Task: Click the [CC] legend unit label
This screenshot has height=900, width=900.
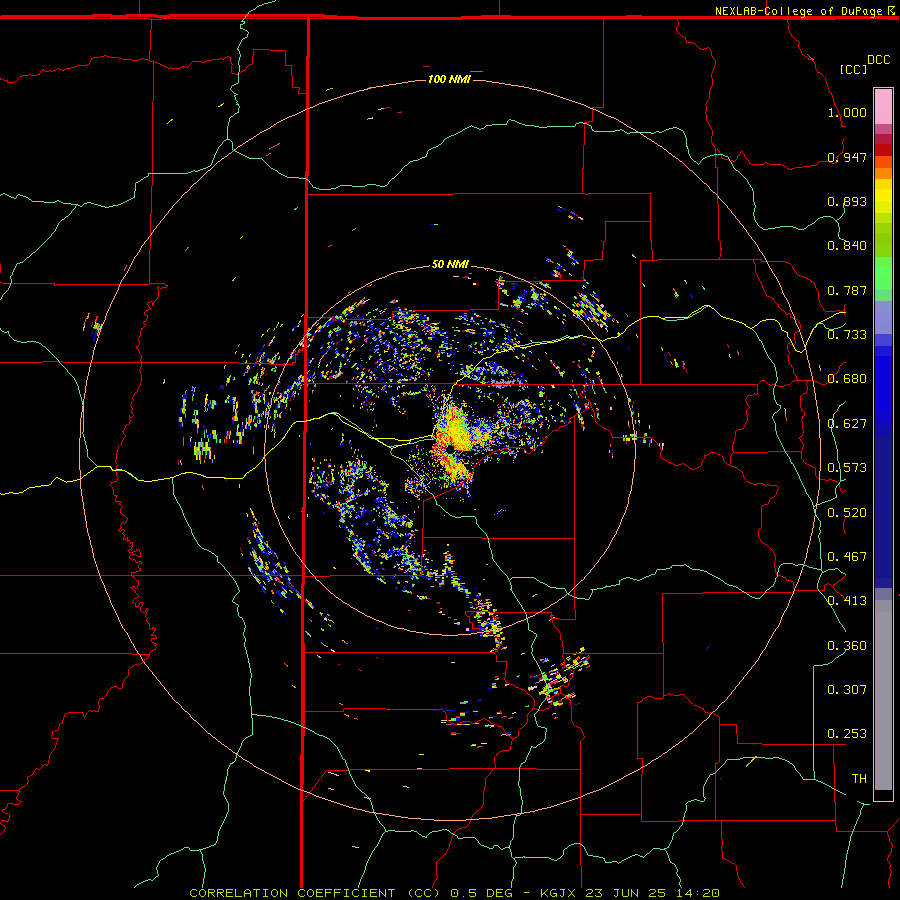Action: (853, 69)
